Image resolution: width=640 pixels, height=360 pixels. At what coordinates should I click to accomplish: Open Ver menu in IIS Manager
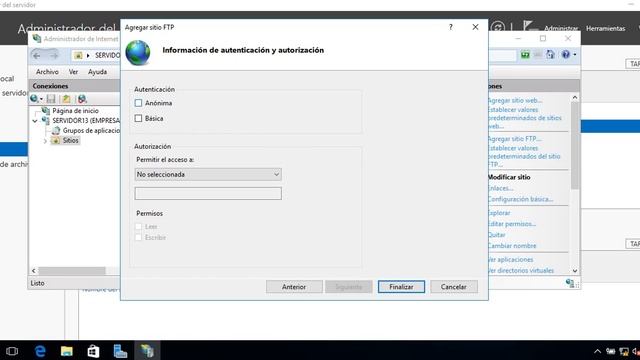(73, 72)
